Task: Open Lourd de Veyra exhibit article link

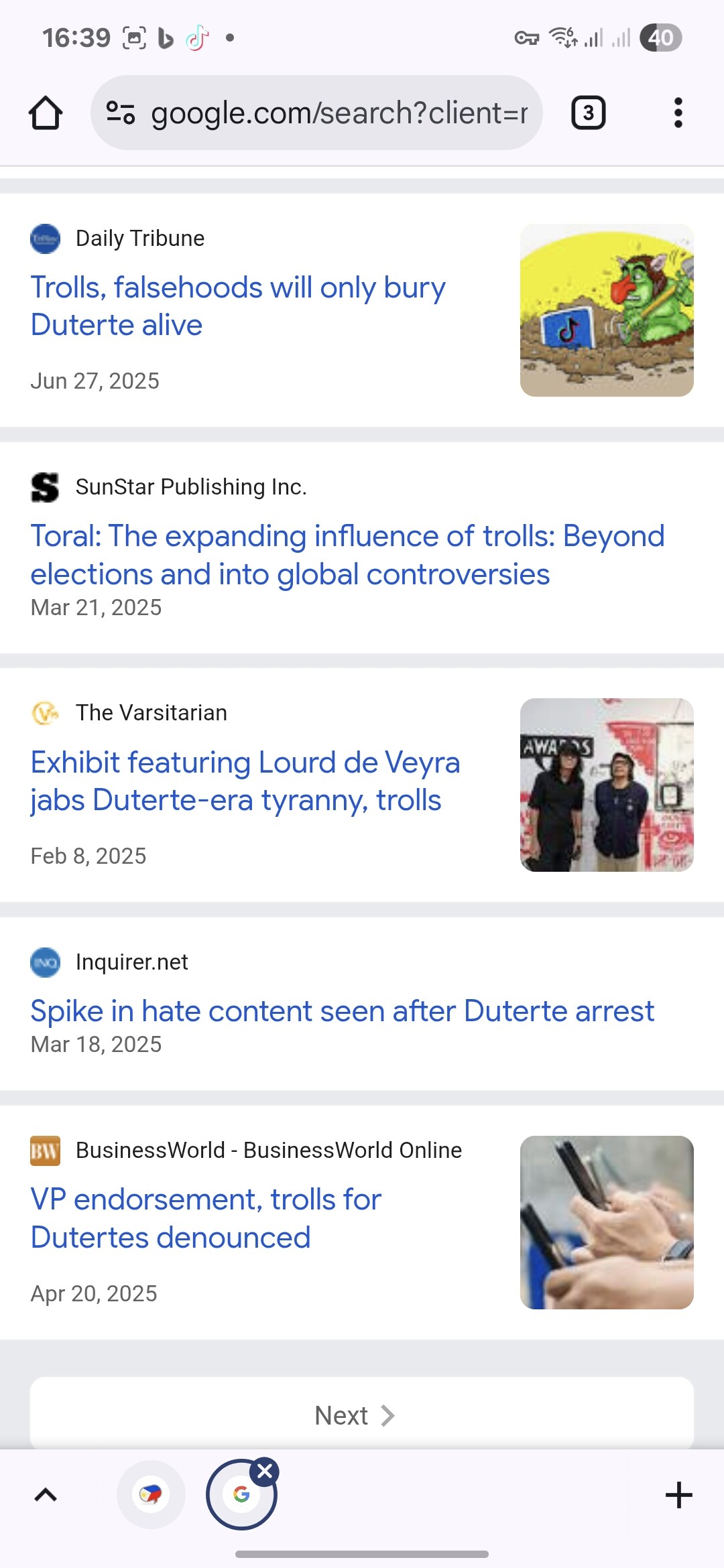Action: coord(245,781)
